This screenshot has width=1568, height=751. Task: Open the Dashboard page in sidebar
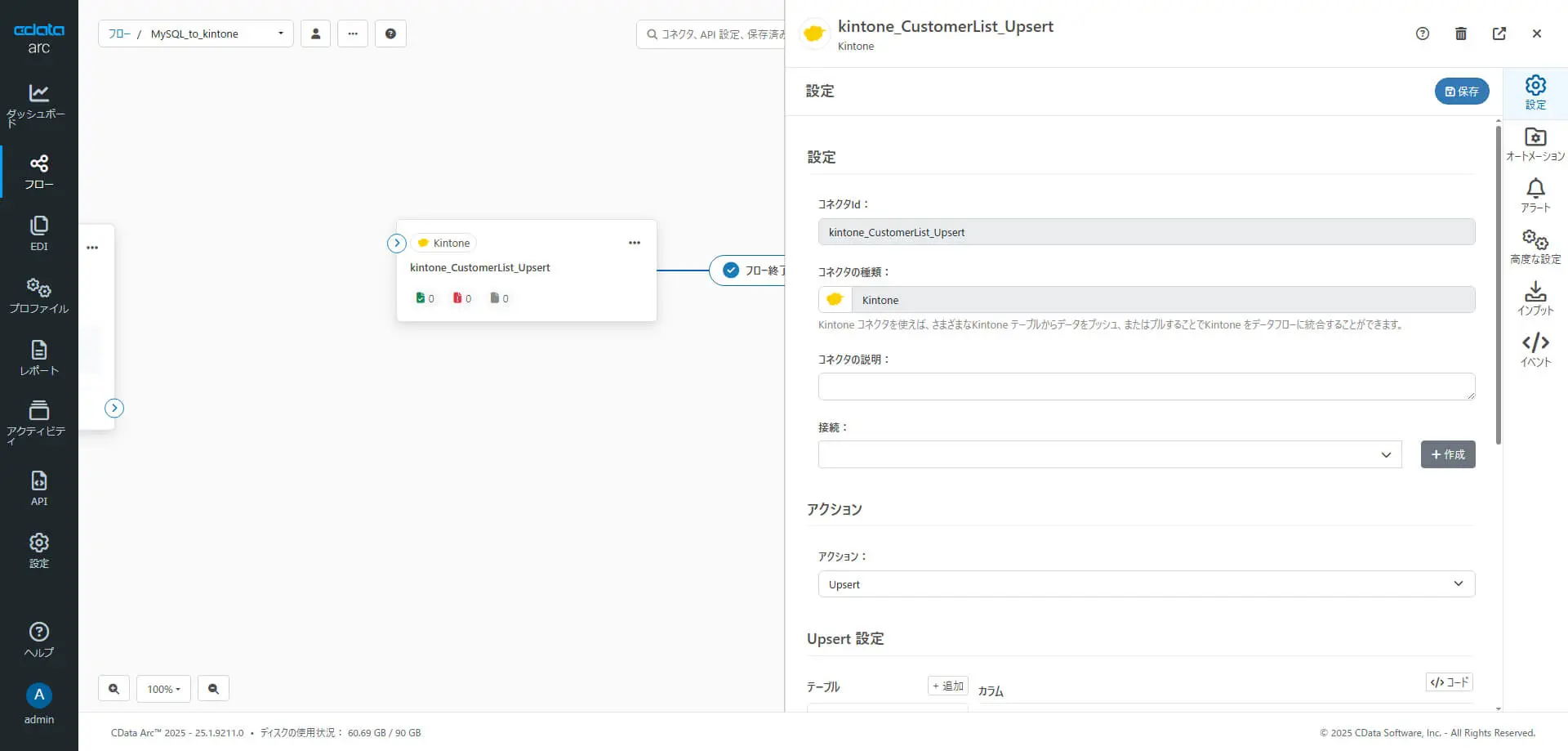(x=38, y=105)
